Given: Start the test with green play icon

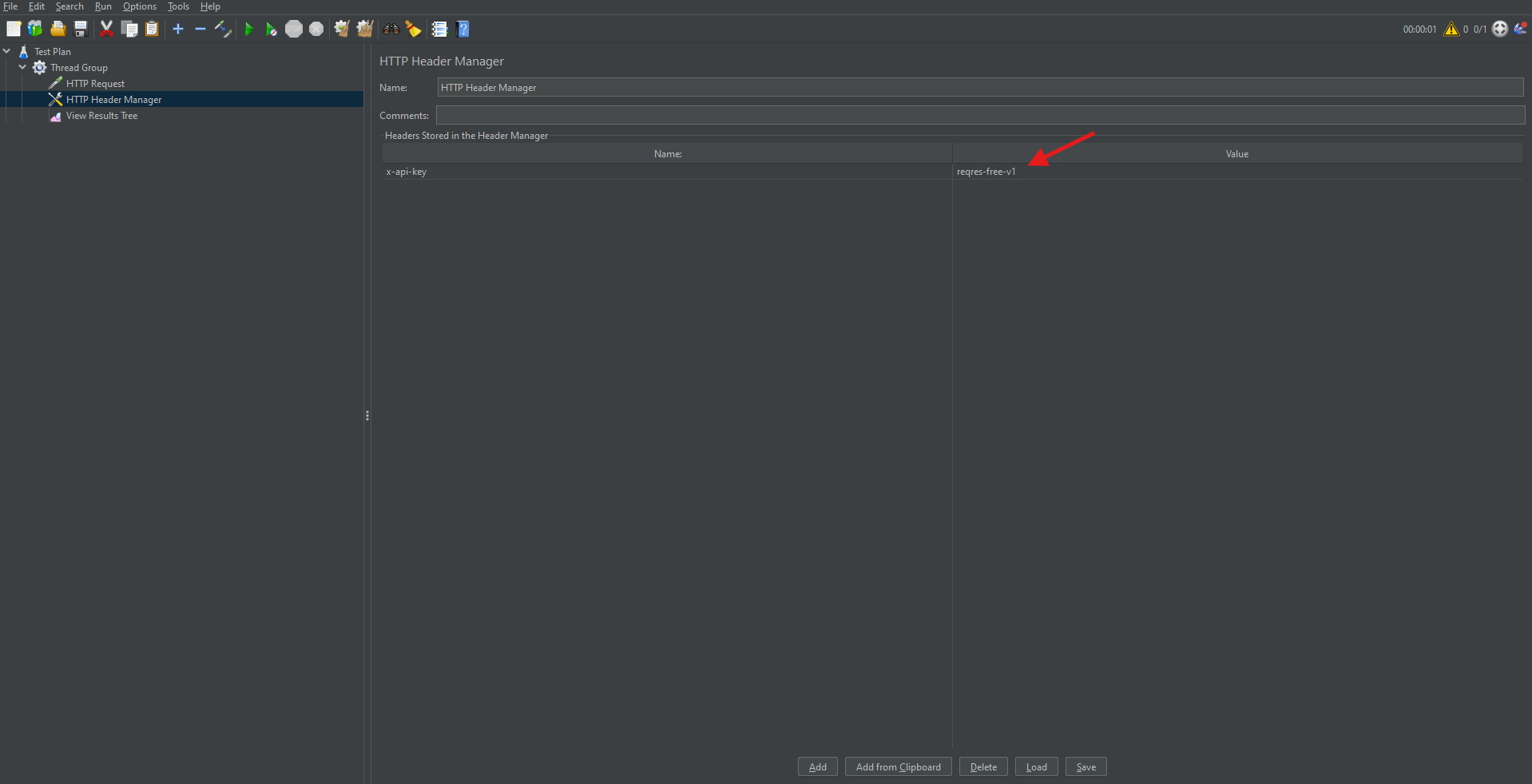Looking at the screenshot, I should [x=248, y=29].
